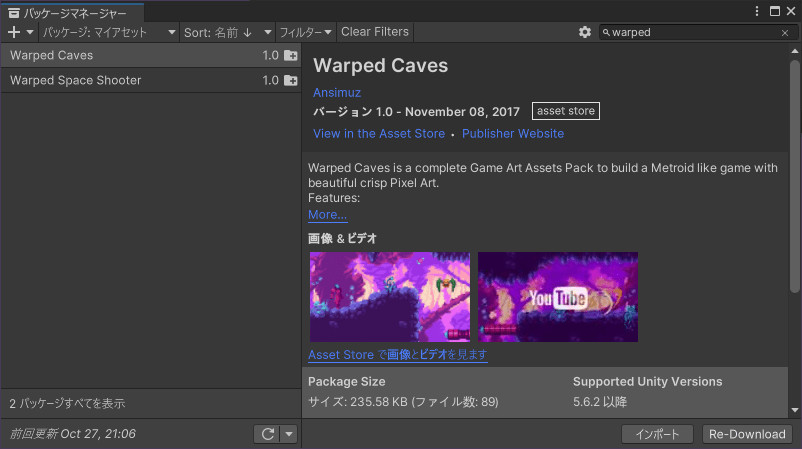Open the Publisher Website link
Screen dimensions: 802x449
coord(513,133)
